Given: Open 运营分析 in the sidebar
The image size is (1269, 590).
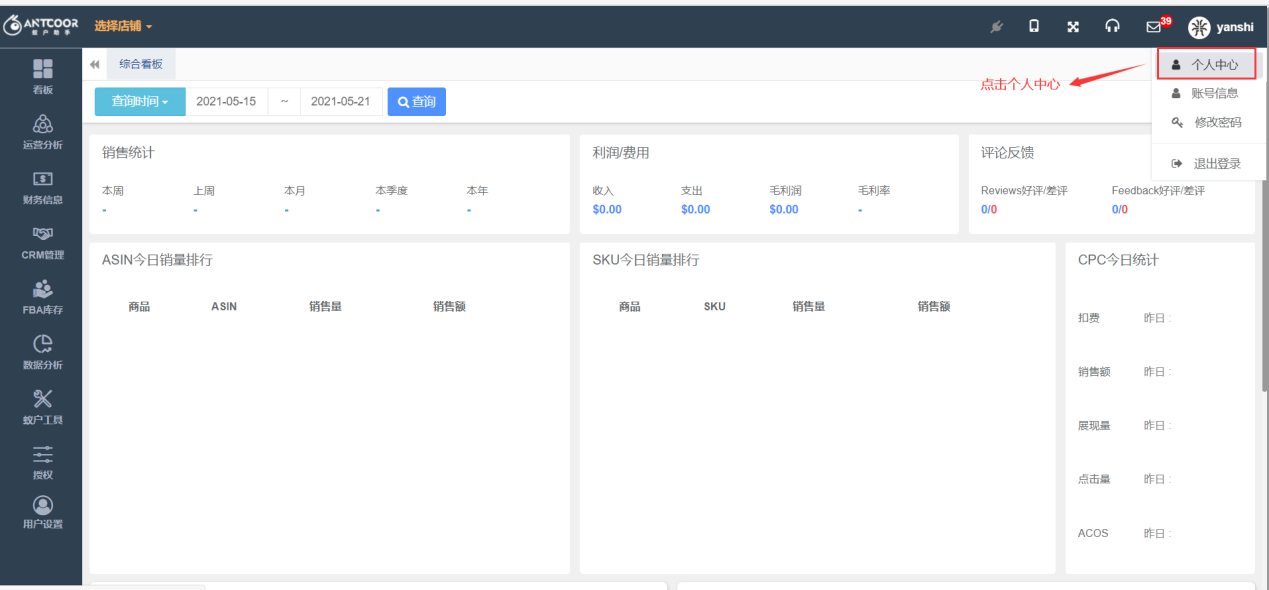Looking at the screenshot, I should point(42,132).
